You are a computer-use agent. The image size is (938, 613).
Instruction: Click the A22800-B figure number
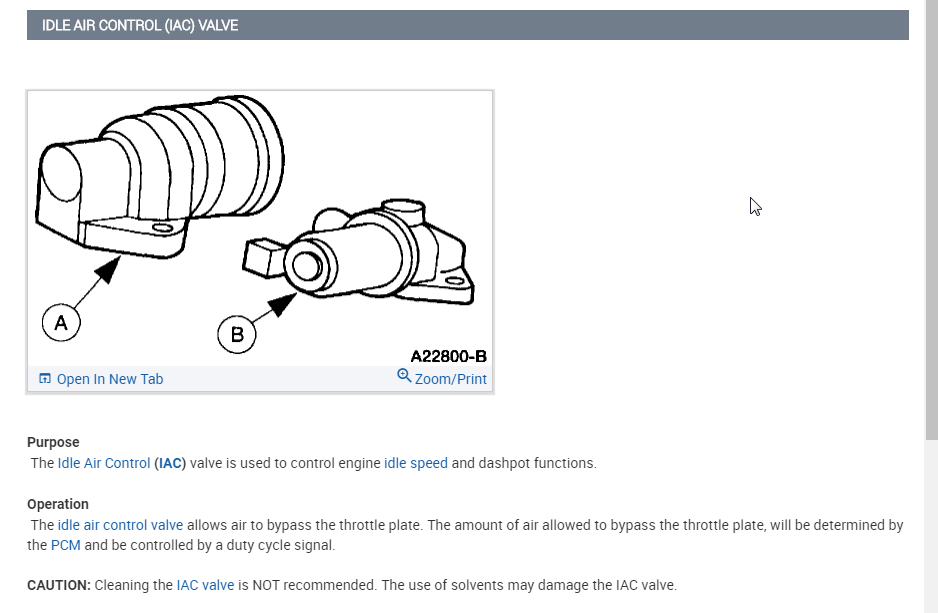tap(449, 356)
